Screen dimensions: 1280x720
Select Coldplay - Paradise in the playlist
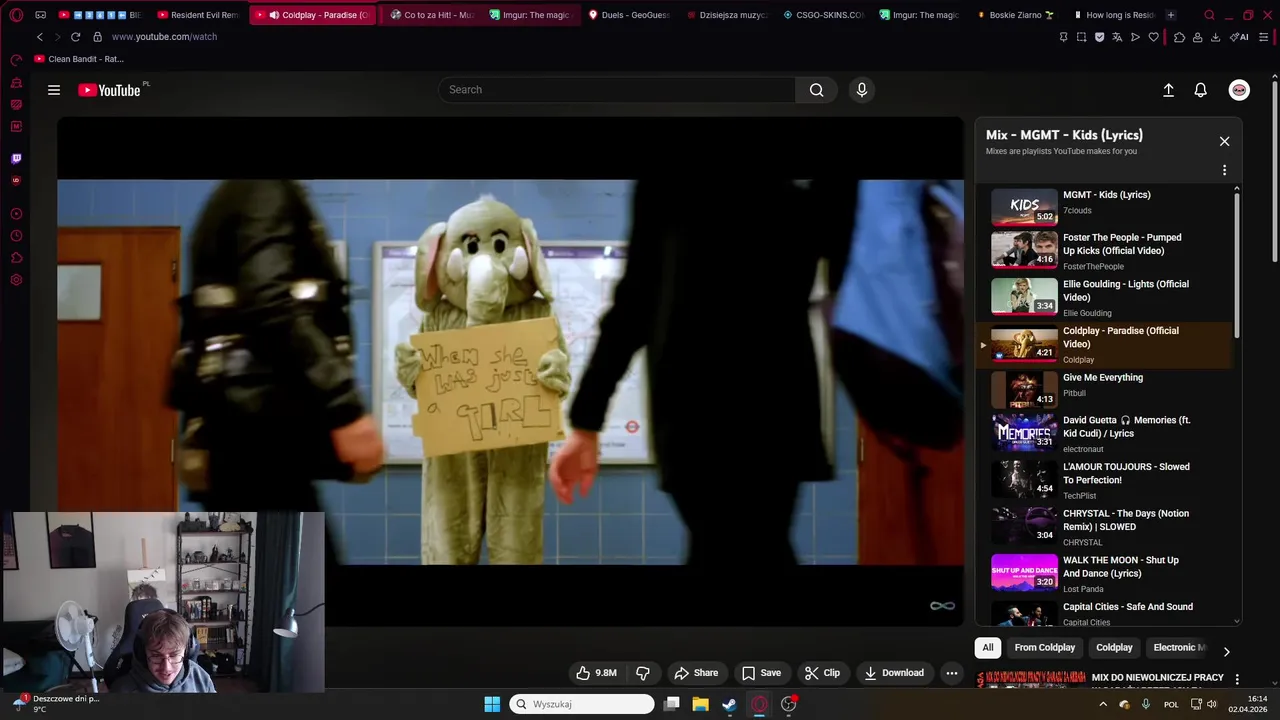click(x=1107, y=344)
